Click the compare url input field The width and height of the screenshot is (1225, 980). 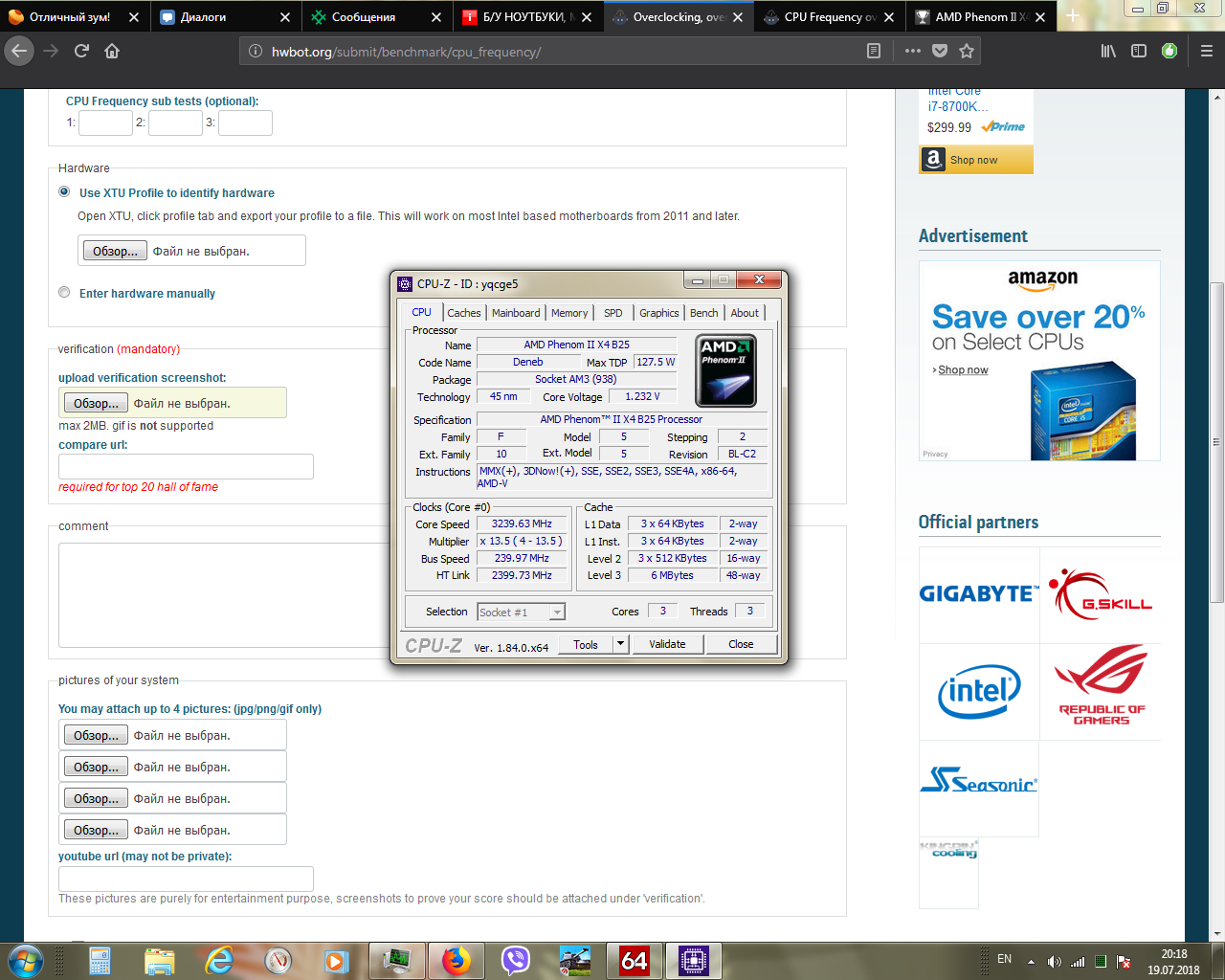186,466
